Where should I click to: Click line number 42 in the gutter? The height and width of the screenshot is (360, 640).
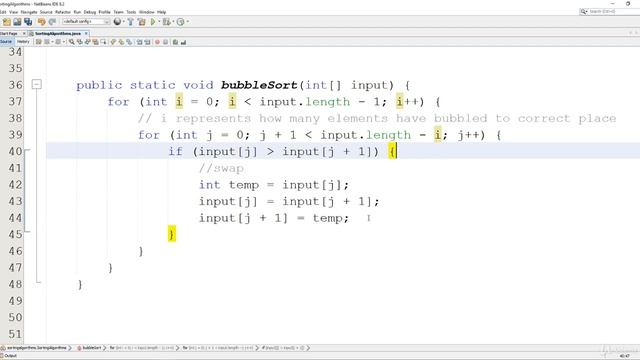coord(15,184)
